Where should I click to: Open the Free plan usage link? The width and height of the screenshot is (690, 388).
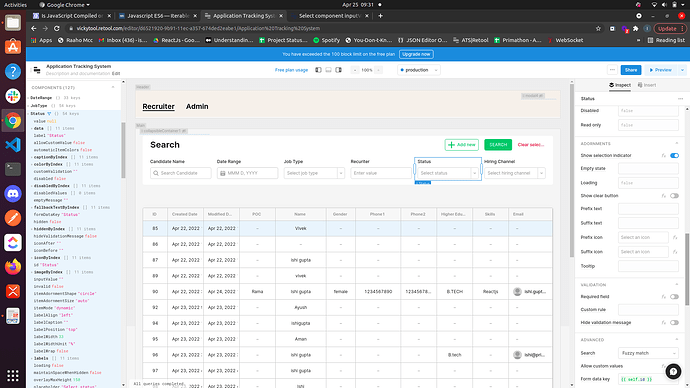(x=291, y=70)
